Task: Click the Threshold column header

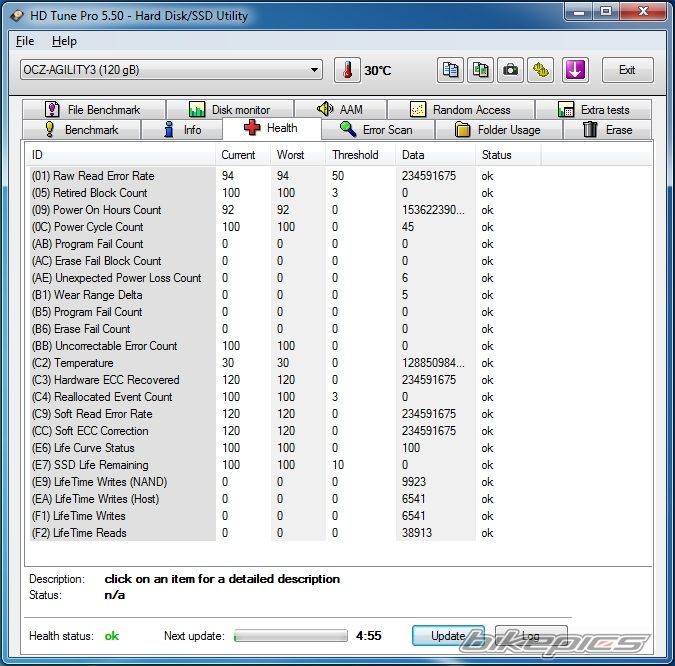Action: [x=355, y=155]
